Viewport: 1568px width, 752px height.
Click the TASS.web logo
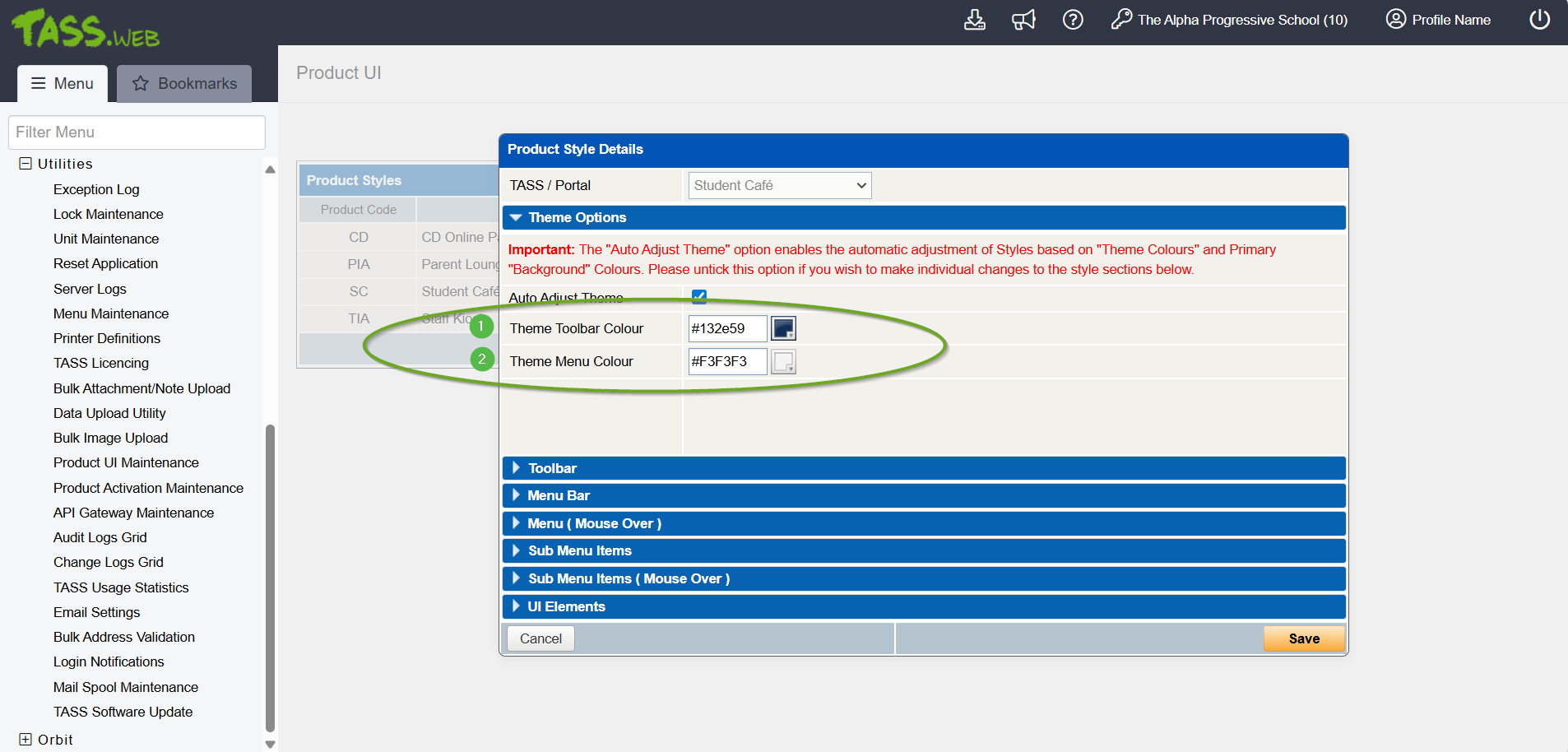point(86,30)
